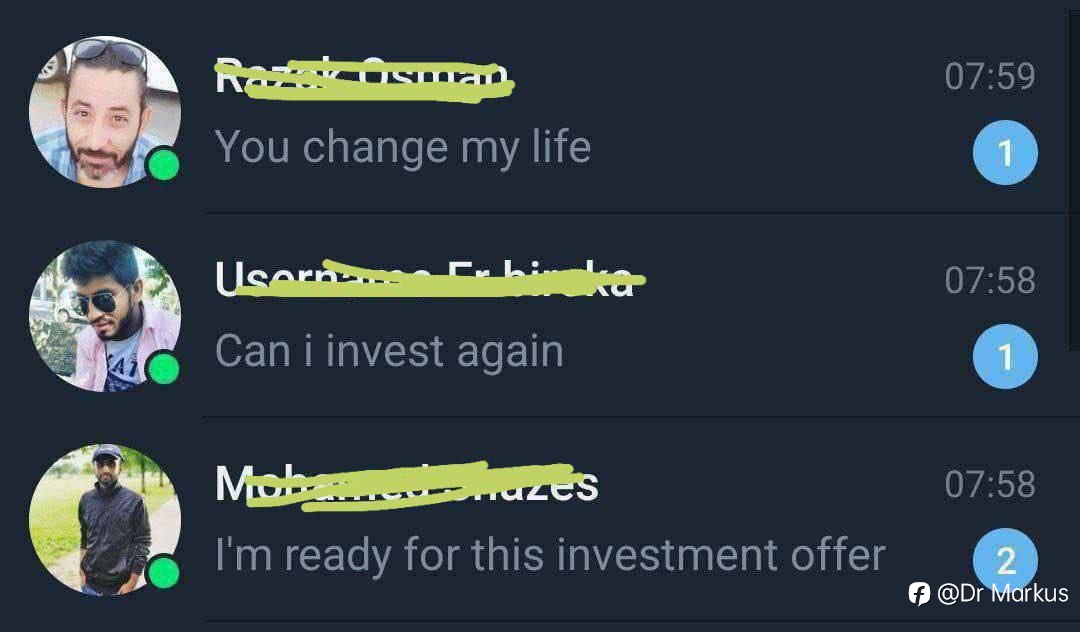The image size is (1080, 632).
Task: Click the 07:58 time on the bottom chat
Action: (x=990, y=484)
